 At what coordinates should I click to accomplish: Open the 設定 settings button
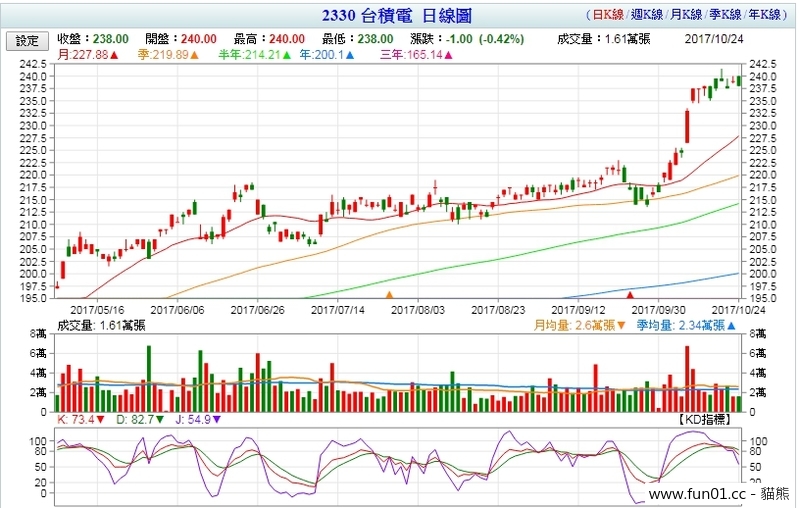(x=28, y=41)
